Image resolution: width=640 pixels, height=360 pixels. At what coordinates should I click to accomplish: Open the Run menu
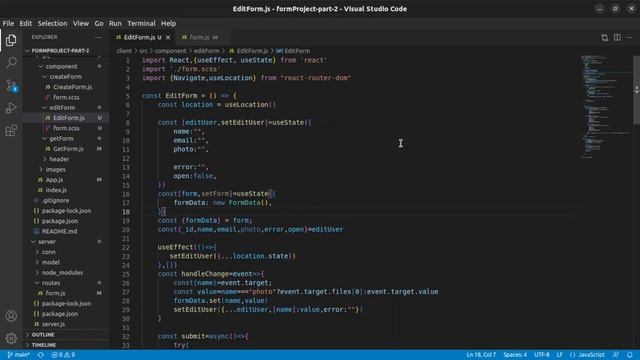(115, 24)
